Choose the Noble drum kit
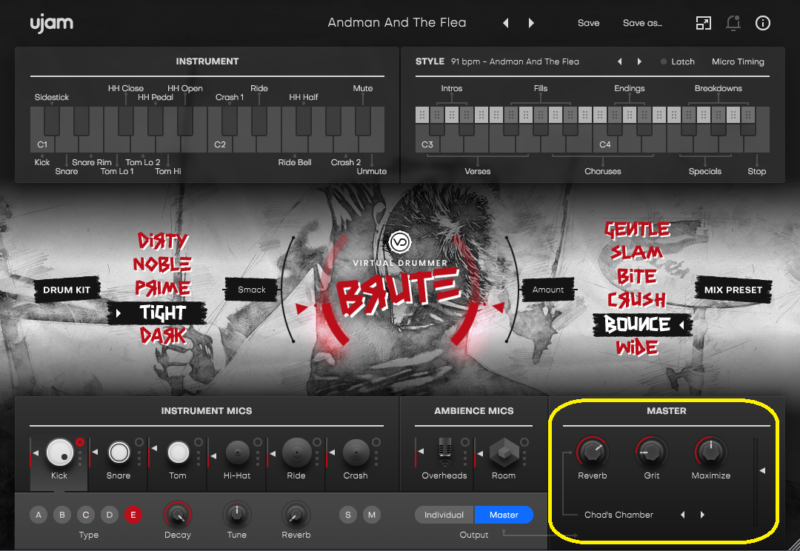The width and height of the screenshot is (800, 551). point(162,264)
